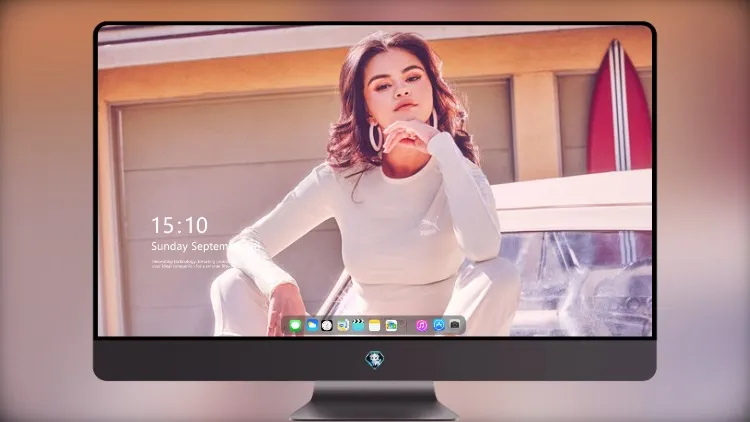Click the dock divider before iTunes icon

coord(407,325)
